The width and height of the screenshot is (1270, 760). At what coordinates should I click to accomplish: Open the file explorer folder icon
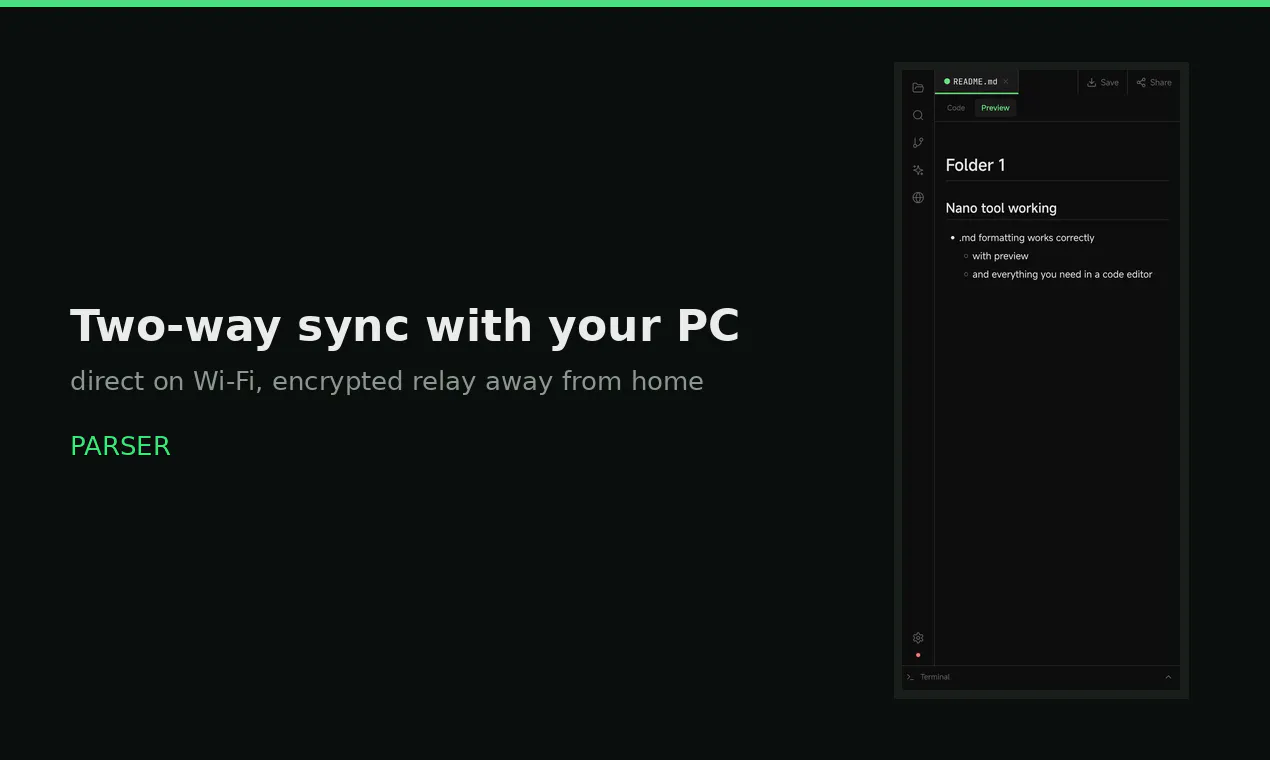pos(918,88)
